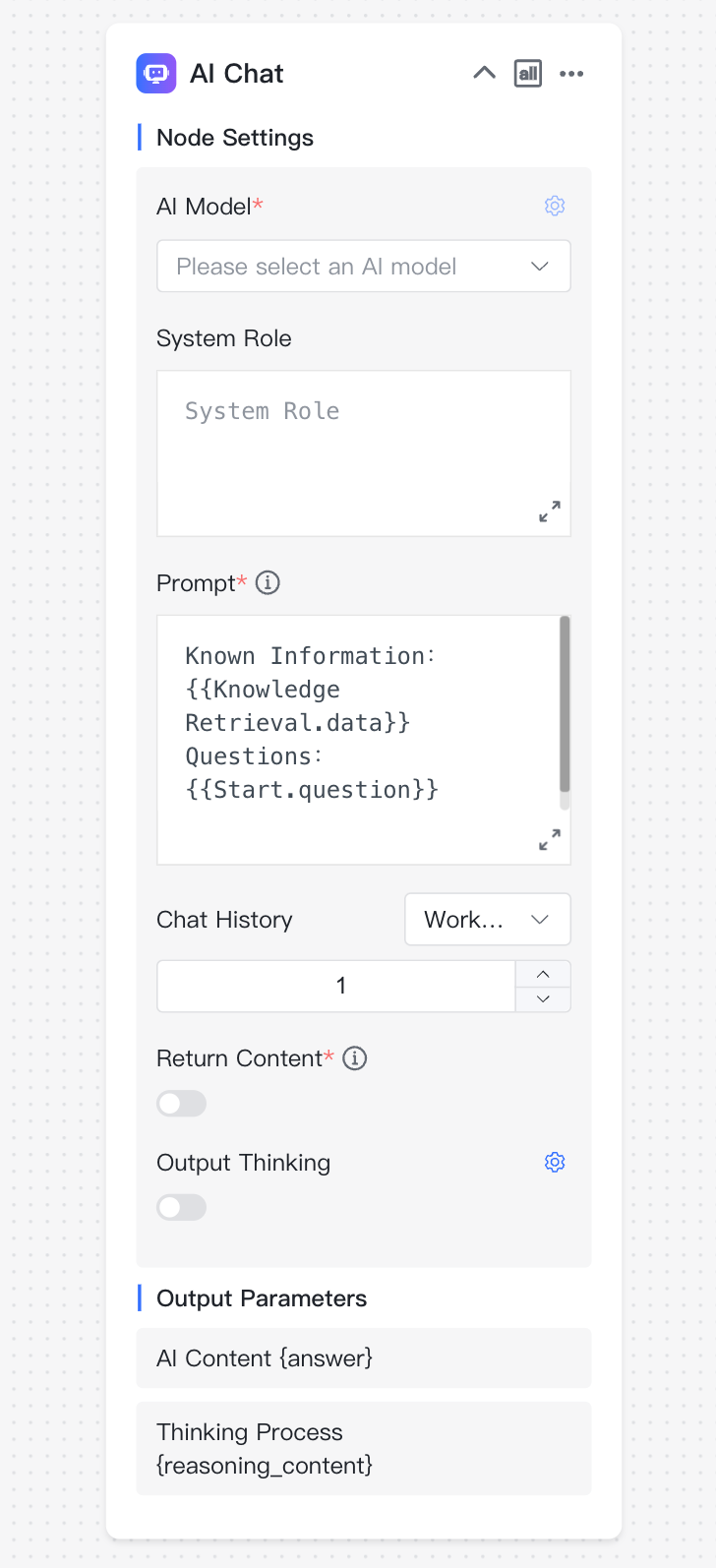Collapse the AI Chat node with the chevron
The image size is (716, 1568).
pos(484,73)
